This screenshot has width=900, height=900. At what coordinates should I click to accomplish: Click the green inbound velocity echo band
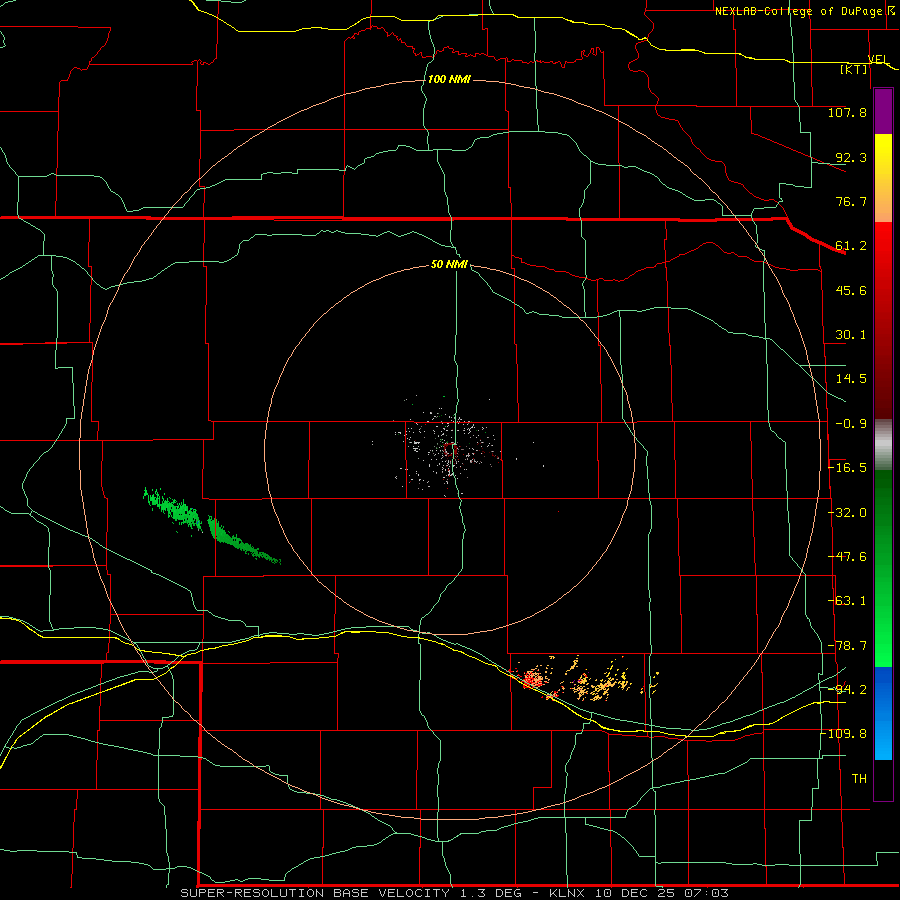coord(210,526)
